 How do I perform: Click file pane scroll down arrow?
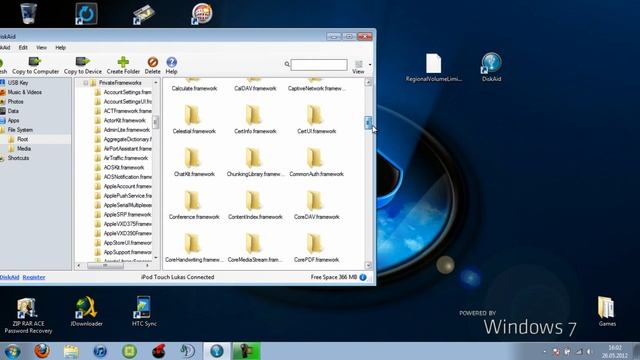point(368,265)
